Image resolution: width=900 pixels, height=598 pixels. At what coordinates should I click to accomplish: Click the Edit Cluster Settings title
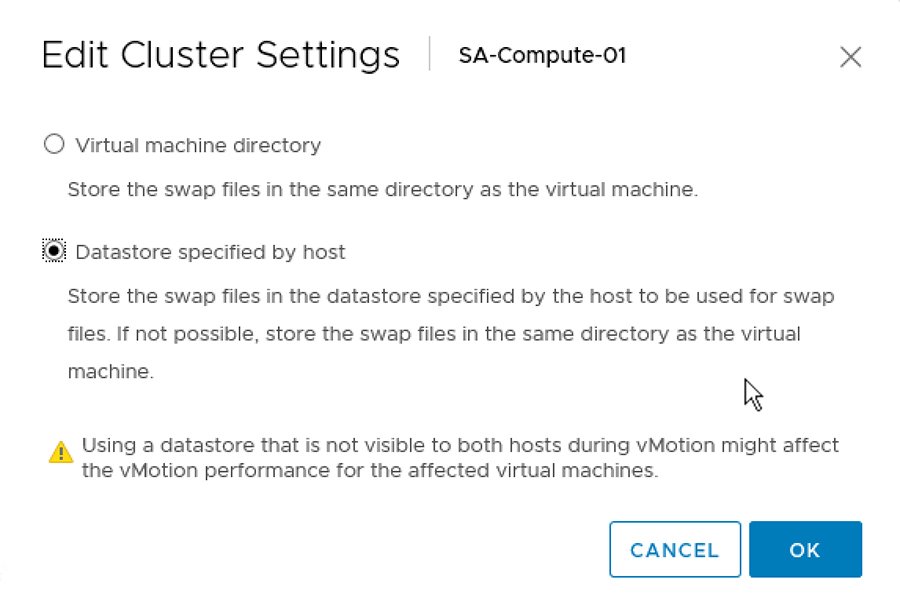[219, 56]
